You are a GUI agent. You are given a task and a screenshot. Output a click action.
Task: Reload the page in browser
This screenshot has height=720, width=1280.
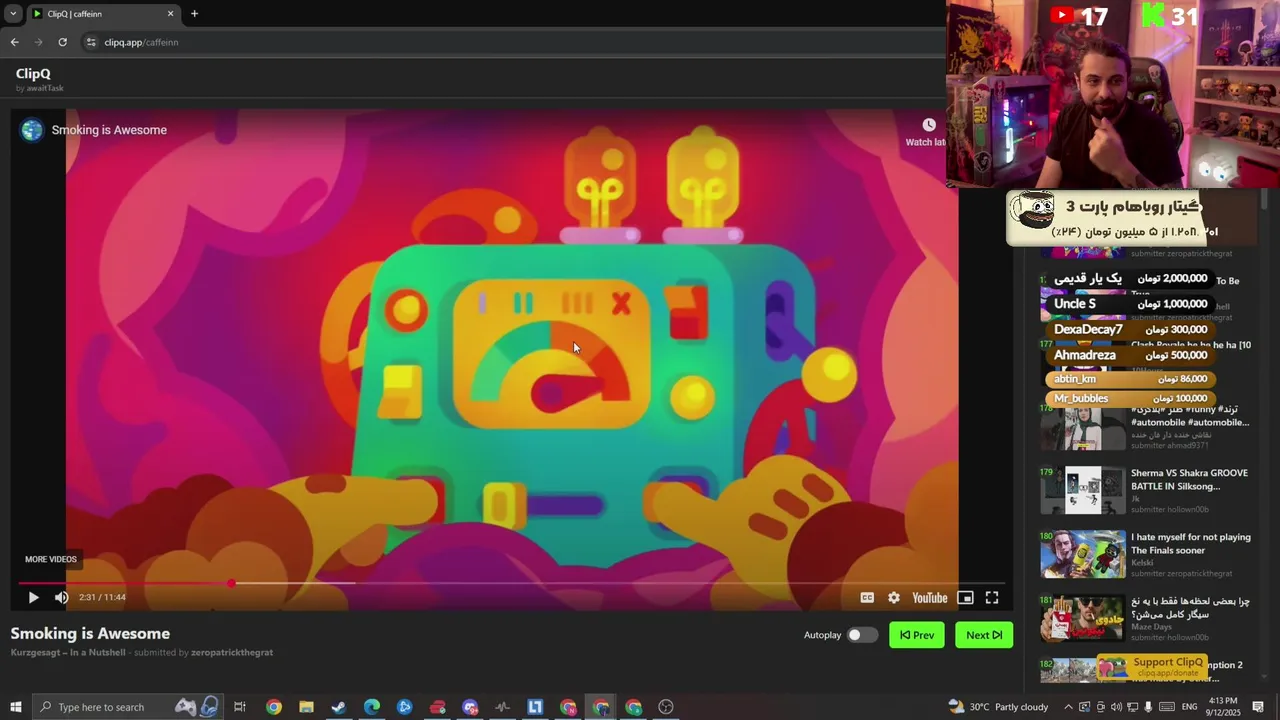pos(62,42)
